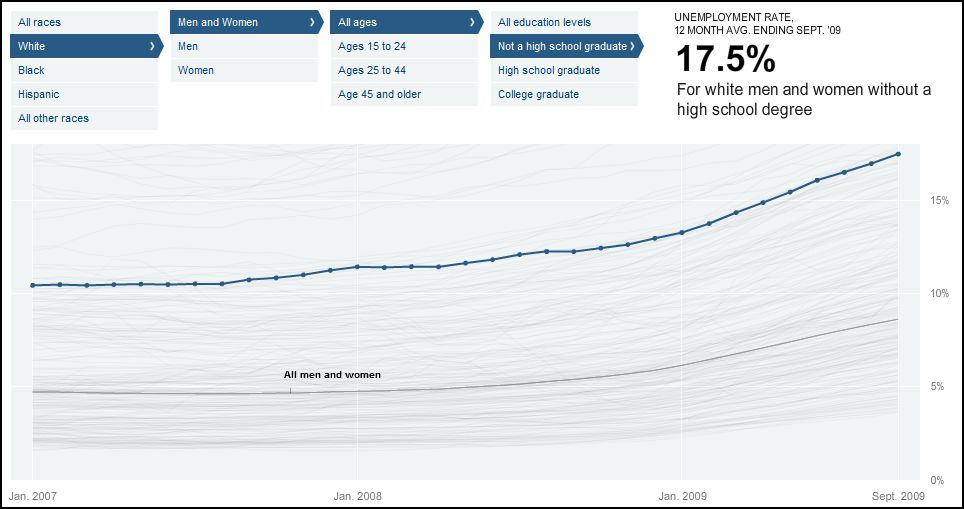Select Age 45 and older group
This screenshot has height=509, width=964.
(380, 94)
